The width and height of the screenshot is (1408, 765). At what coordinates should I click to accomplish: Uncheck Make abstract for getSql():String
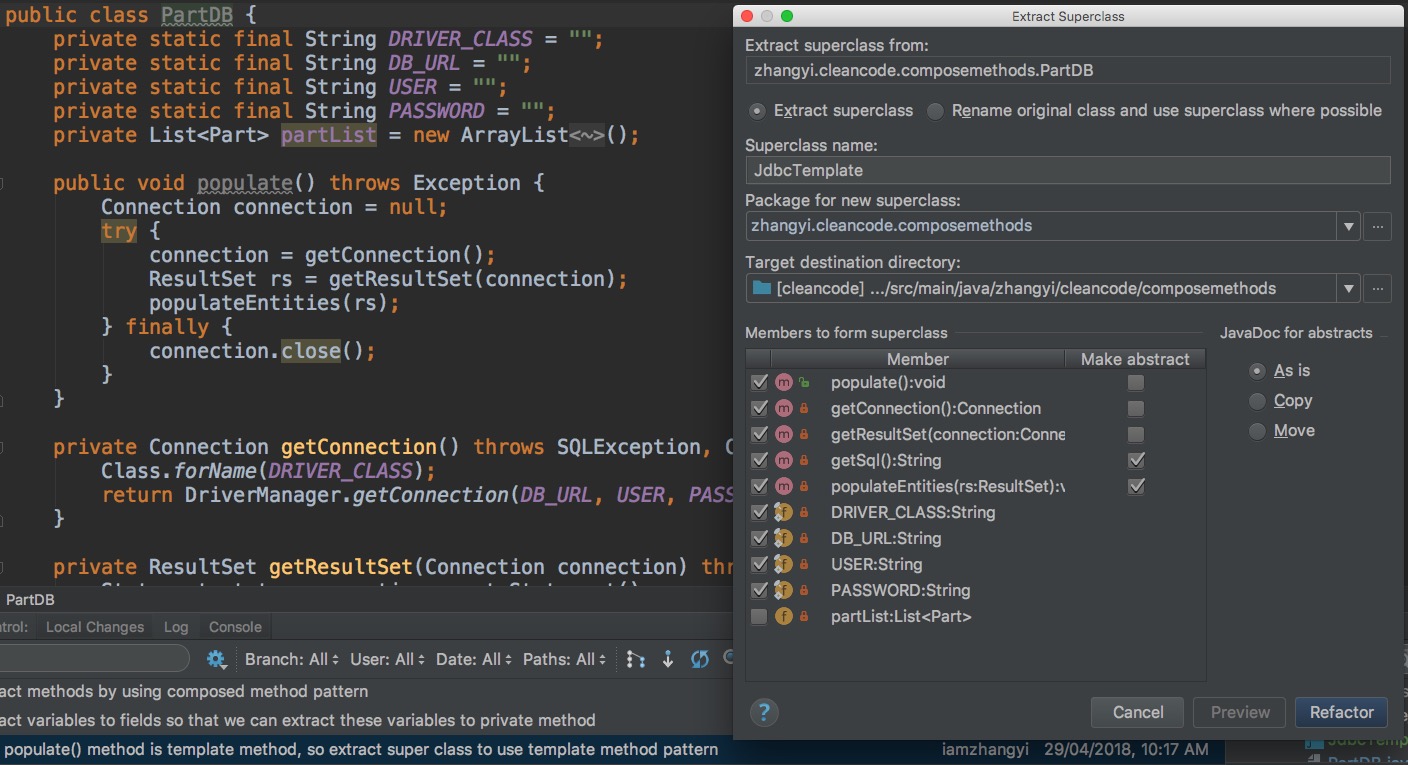[1135, 460]
